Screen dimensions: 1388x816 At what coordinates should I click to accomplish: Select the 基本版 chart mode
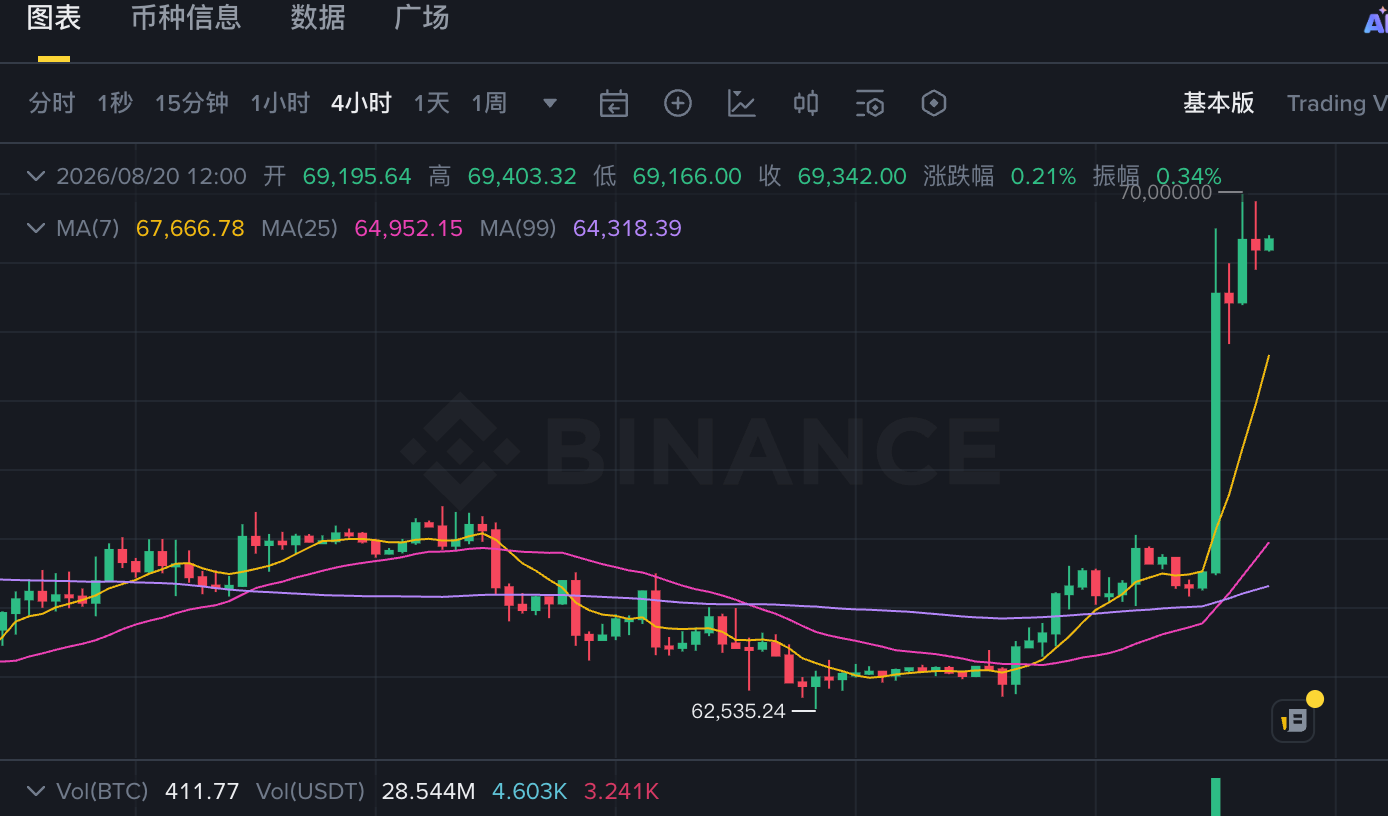(1219, 103)
